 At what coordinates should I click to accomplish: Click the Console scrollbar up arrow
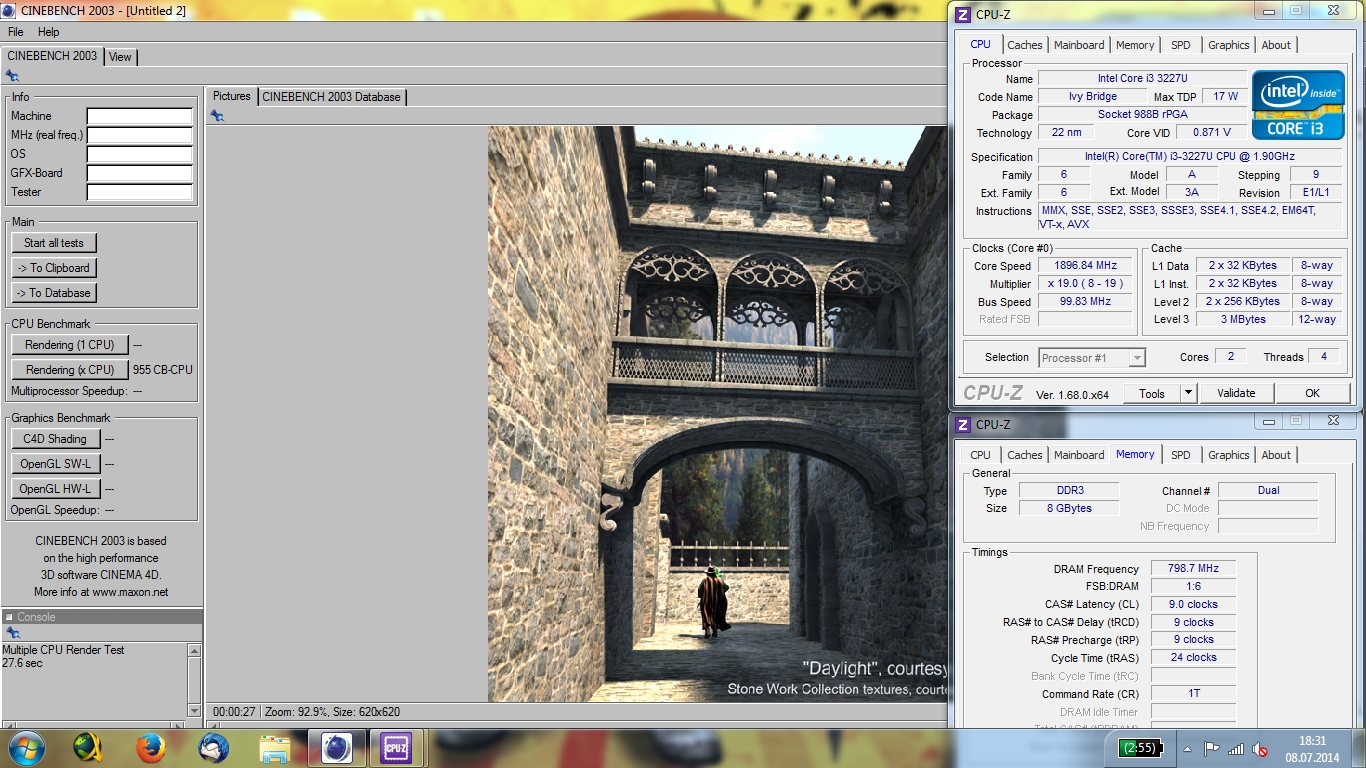[194, 651]
